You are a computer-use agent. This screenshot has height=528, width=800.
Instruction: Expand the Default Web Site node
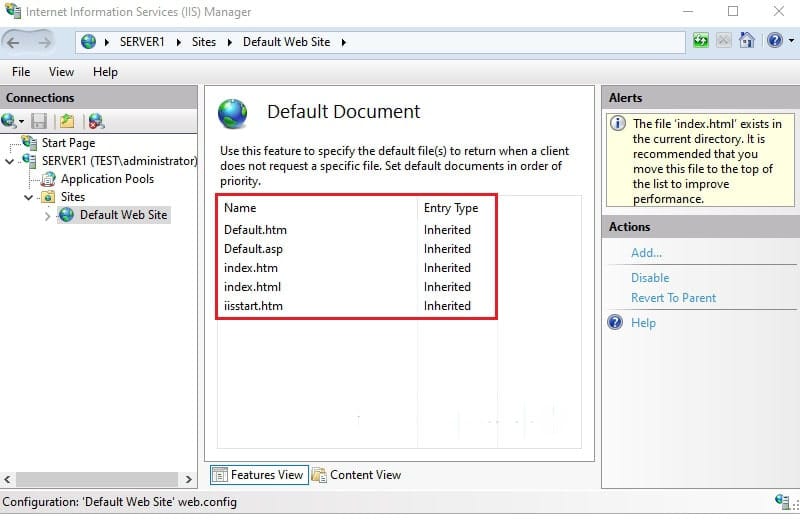[47, 216]
